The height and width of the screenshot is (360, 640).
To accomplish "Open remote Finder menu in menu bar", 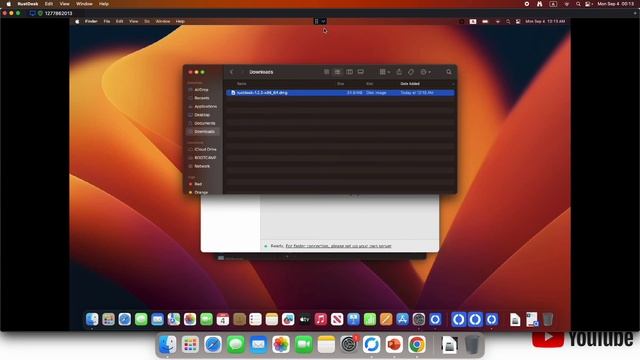I will [91, 21].
